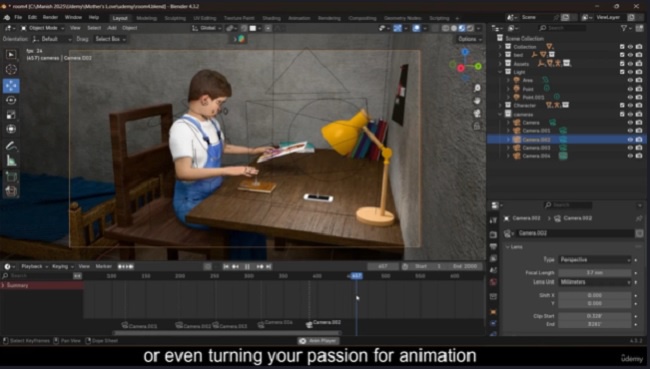
Task: Open the viewport Options button
Action: [470, 39]
